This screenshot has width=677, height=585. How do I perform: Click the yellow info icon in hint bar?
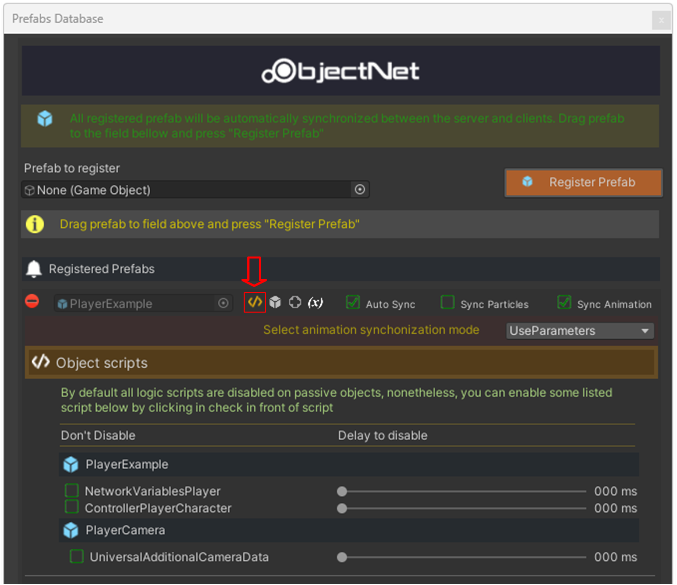coord(35,224)
